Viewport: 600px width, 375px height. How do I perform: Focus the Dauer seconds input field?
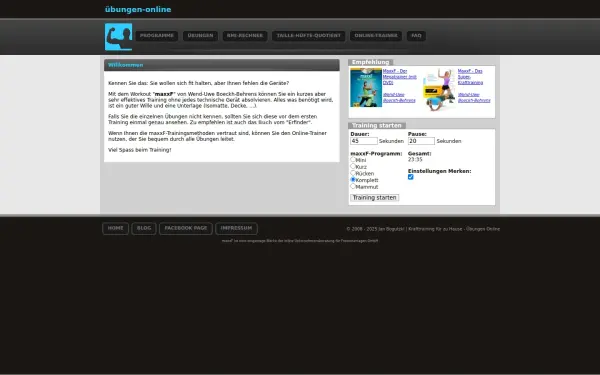click(364, 141)
